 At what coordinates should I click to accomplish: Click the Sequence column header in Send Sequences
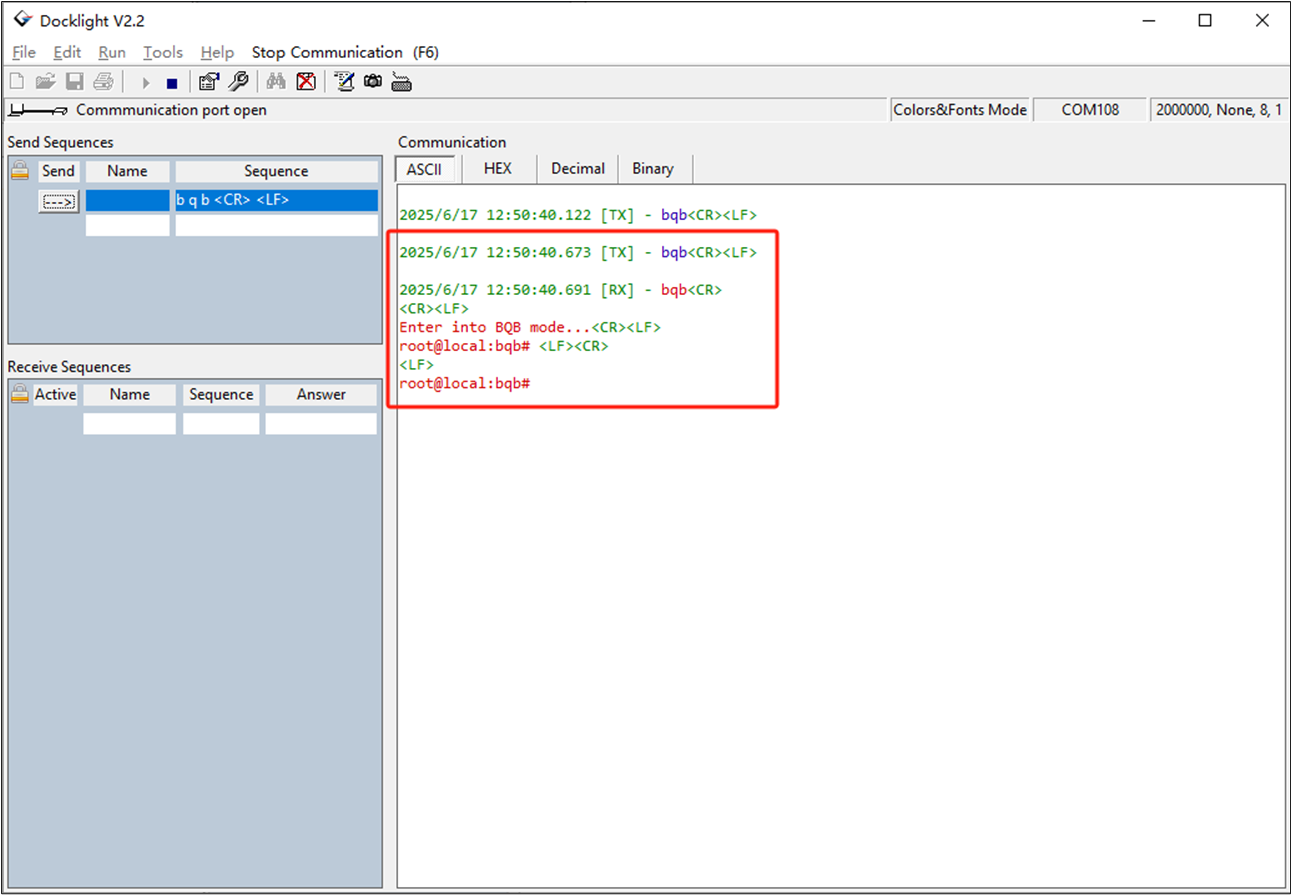tap(277, 171)
